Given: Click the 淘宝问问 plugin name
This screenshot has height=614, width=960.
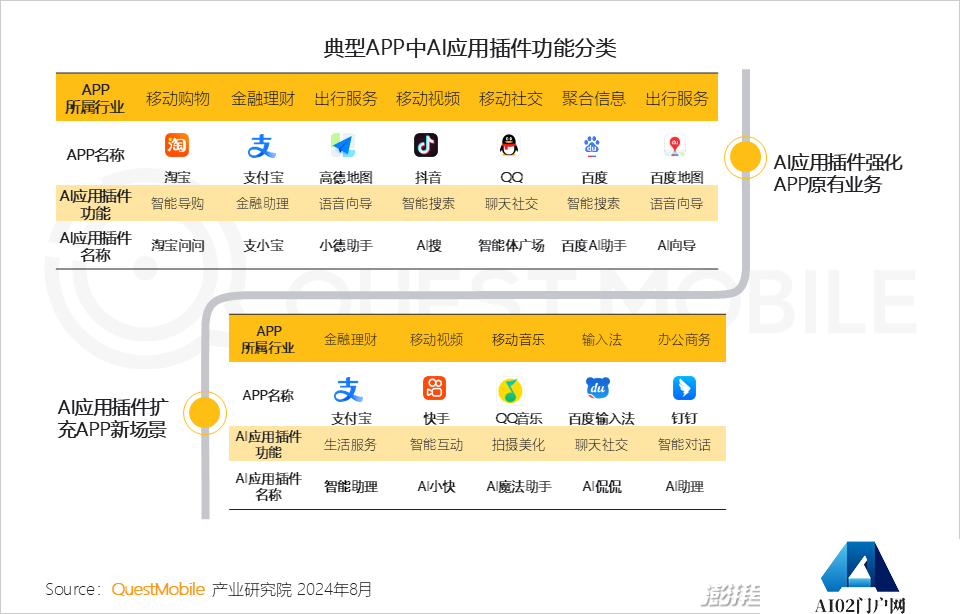Looking at the screenshot, I should click(178, 245).
